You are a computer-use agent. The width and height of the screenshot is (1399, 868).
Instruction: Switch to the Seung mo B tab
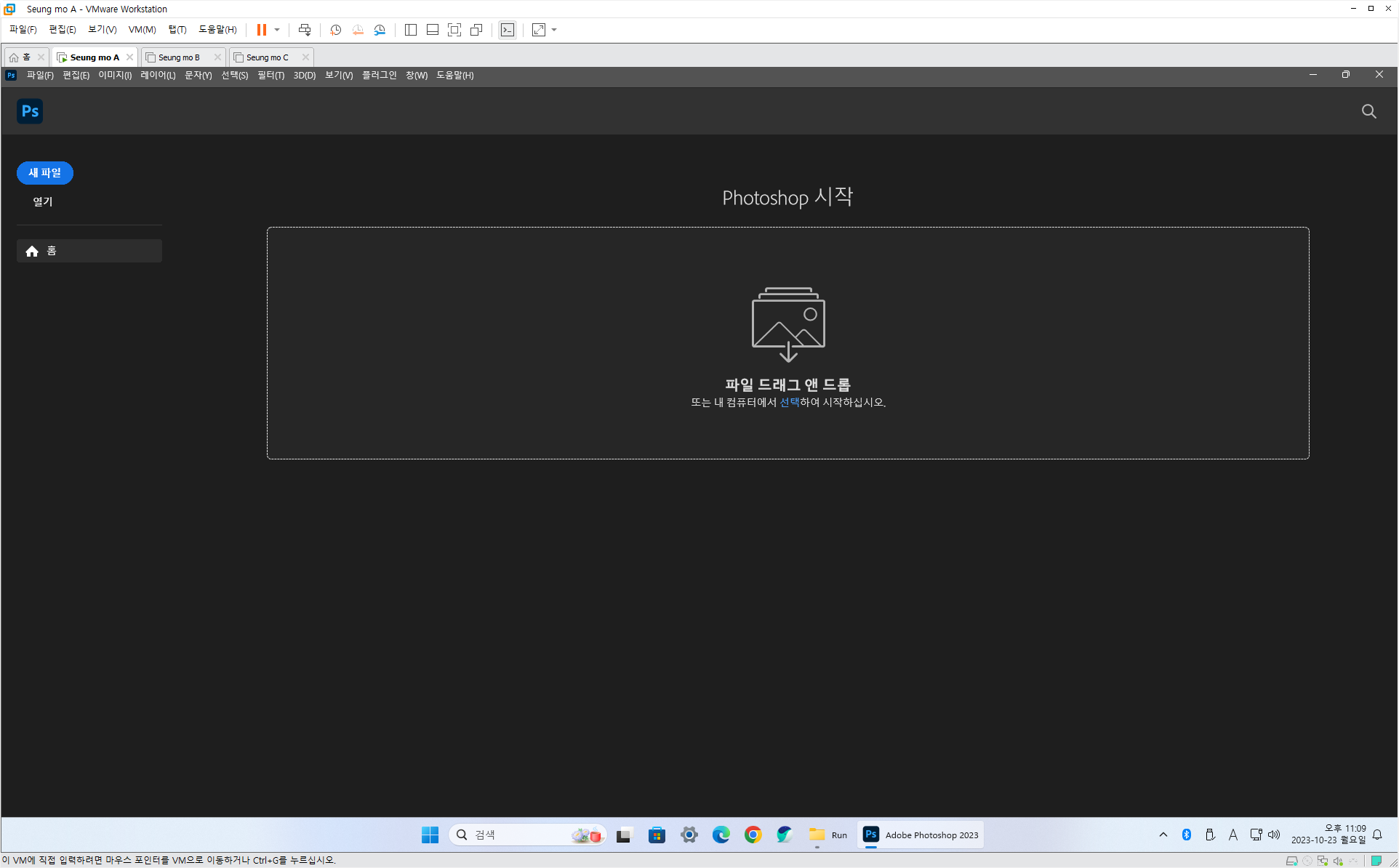[x=179, y=57]
